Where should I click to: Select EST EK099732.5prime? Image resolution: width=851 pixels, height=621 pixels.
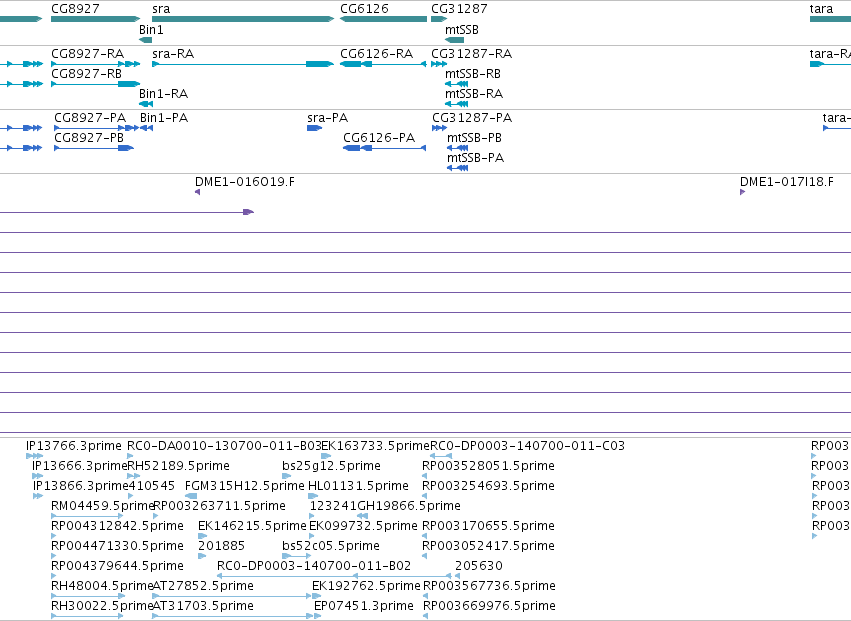click(312, 536)
